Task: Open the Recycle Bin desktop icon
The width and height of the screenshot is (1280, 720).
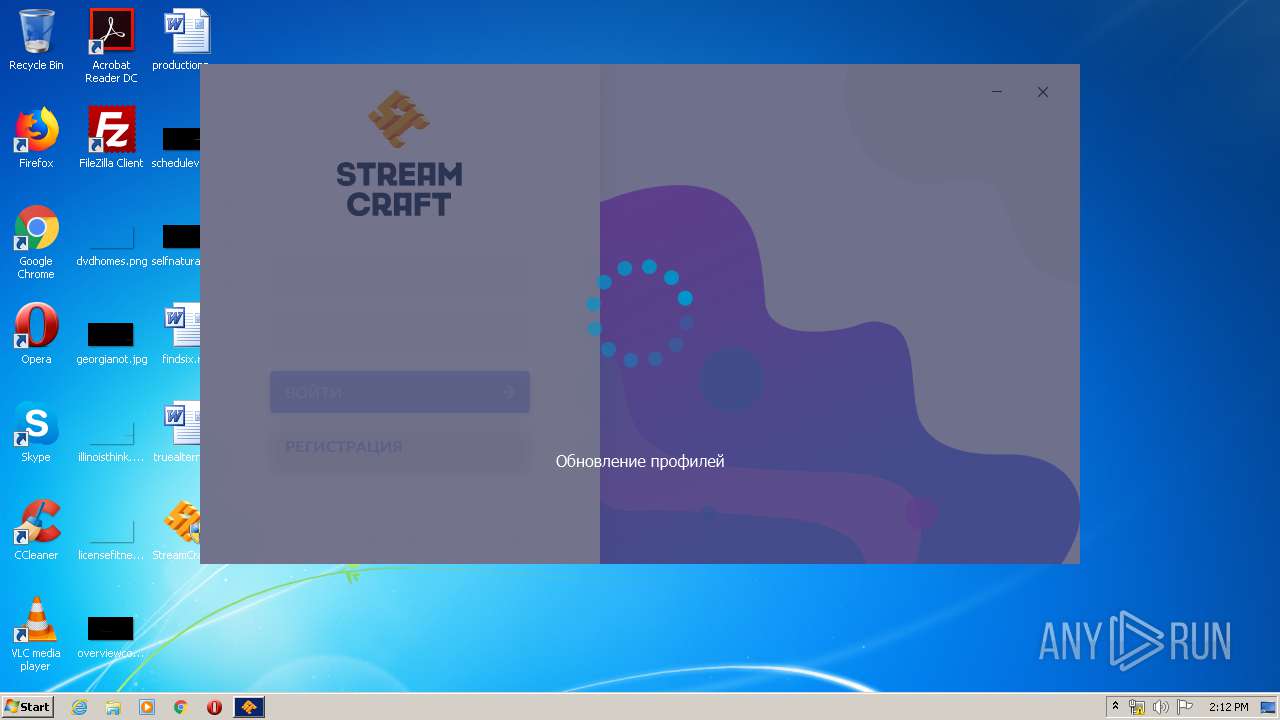Action: [x=36, y=40]
